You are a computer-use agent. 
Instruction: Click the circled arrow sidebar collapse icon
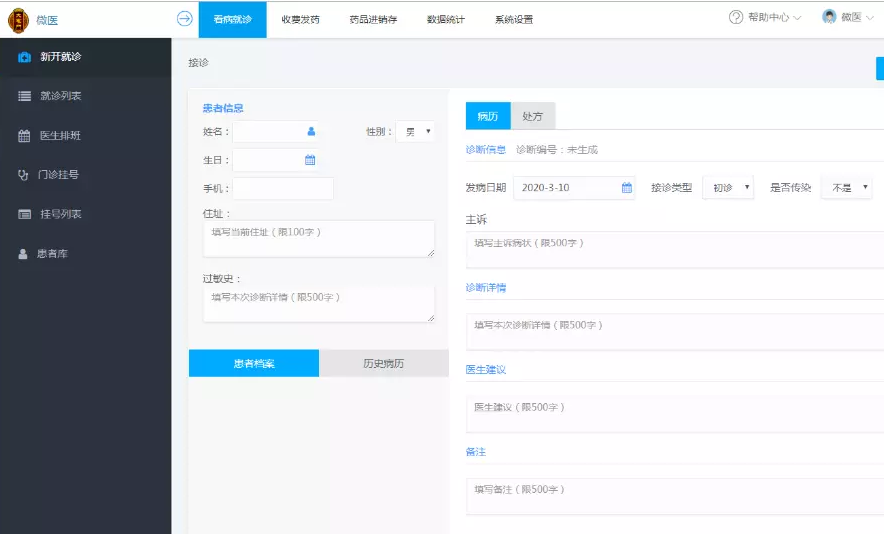pos(184,18)
